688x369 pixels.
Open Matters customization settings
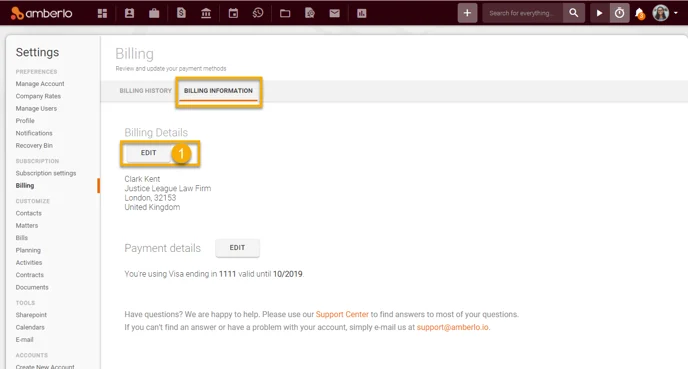click(x=27, y=226)
